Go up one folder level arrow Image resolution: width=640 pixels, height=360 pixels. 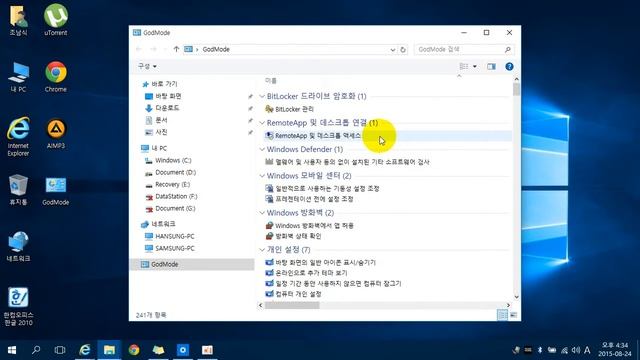tap(176, 49)
